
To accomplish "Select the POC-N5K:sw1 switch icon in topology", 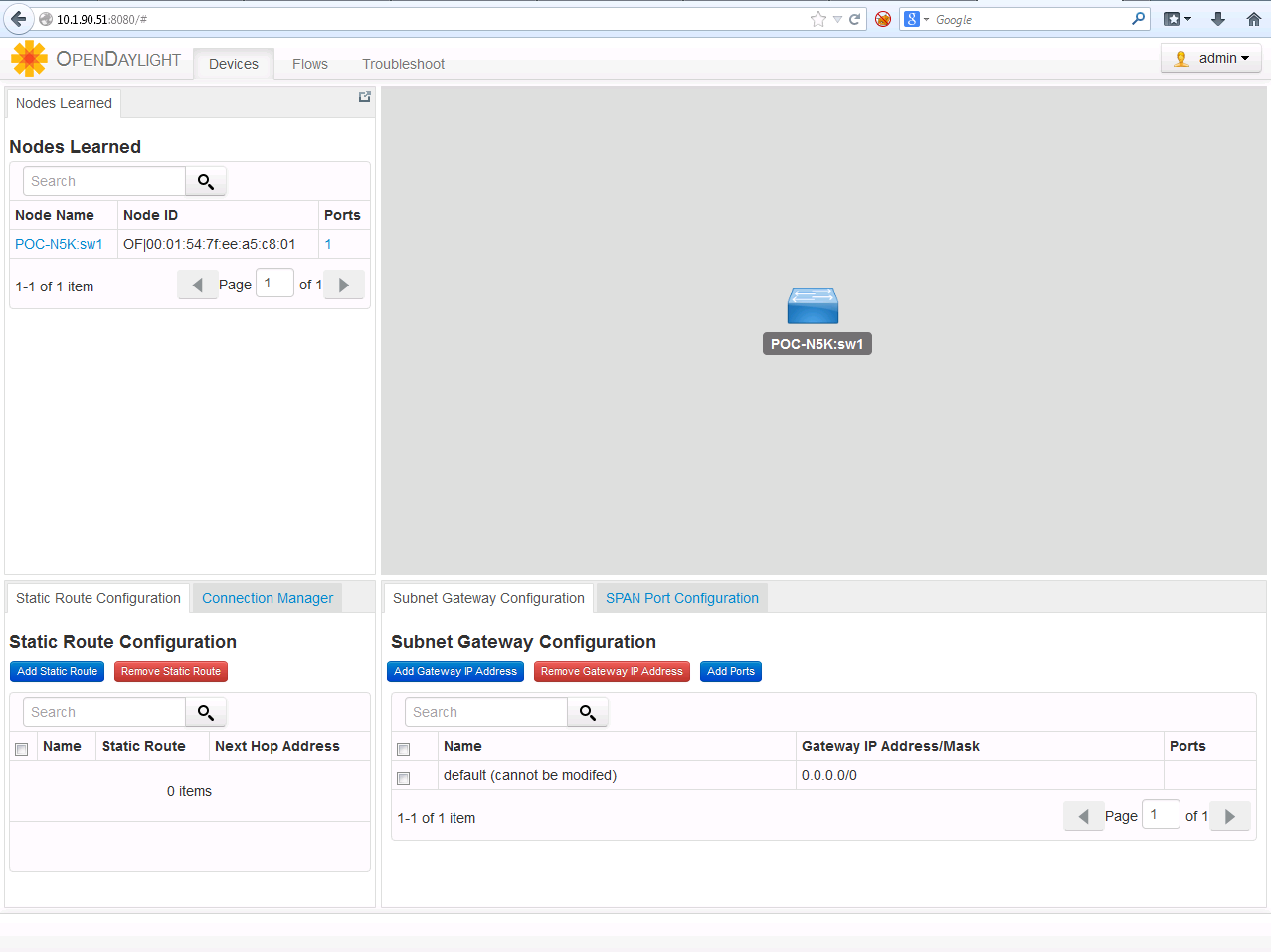I will pos(813,305).
